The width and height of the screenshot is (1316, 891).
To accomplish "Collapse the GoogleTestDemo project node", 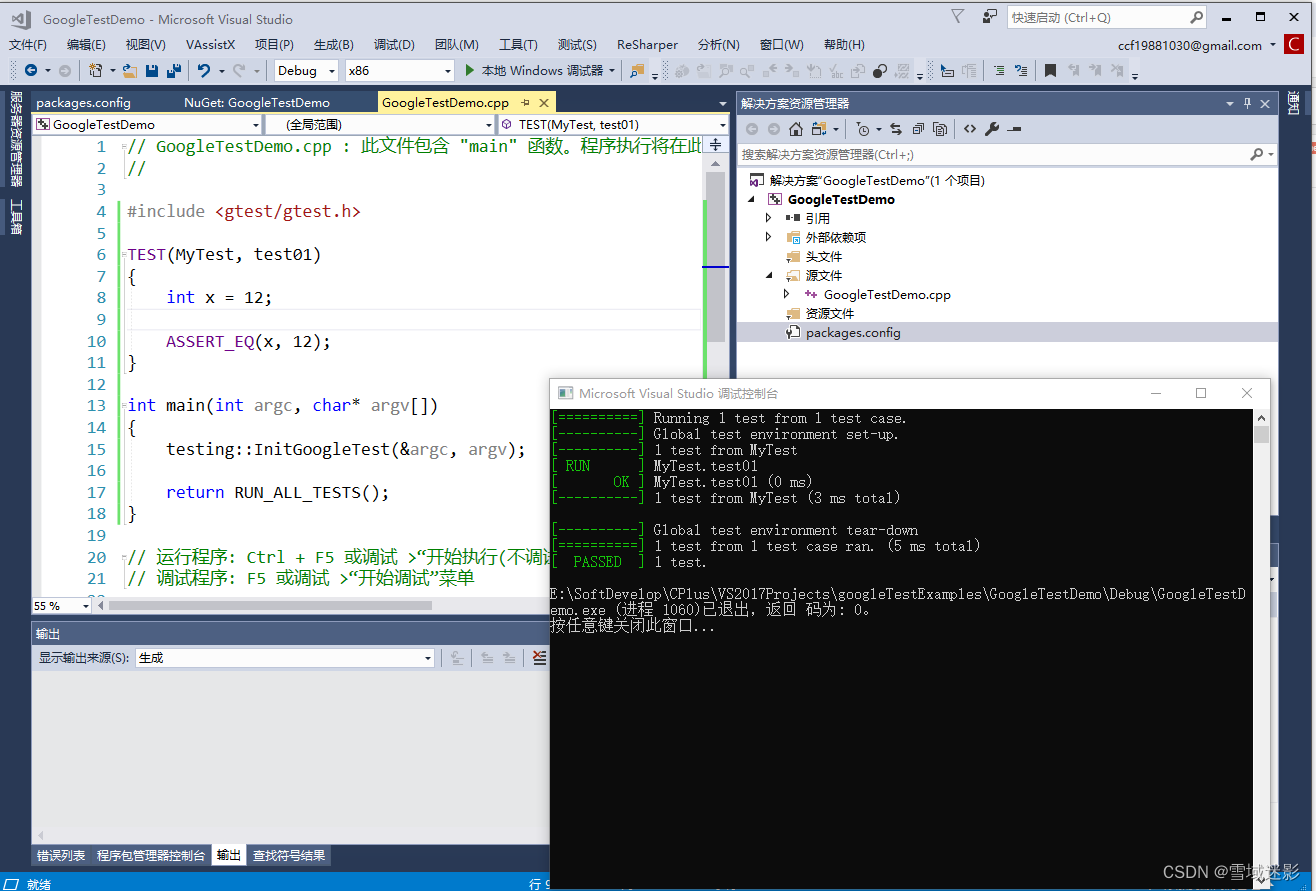I will 751,199.
